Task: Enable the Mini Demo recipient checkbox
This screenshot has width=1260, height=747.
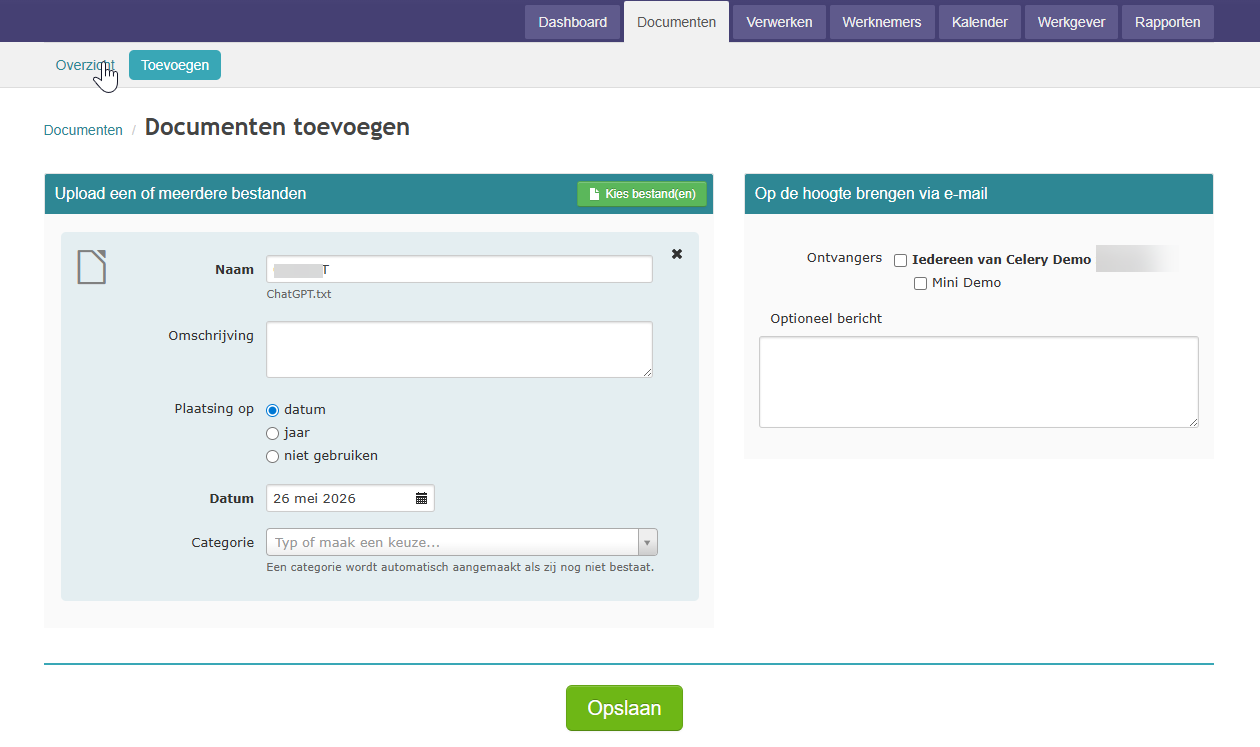Action: 920,284
